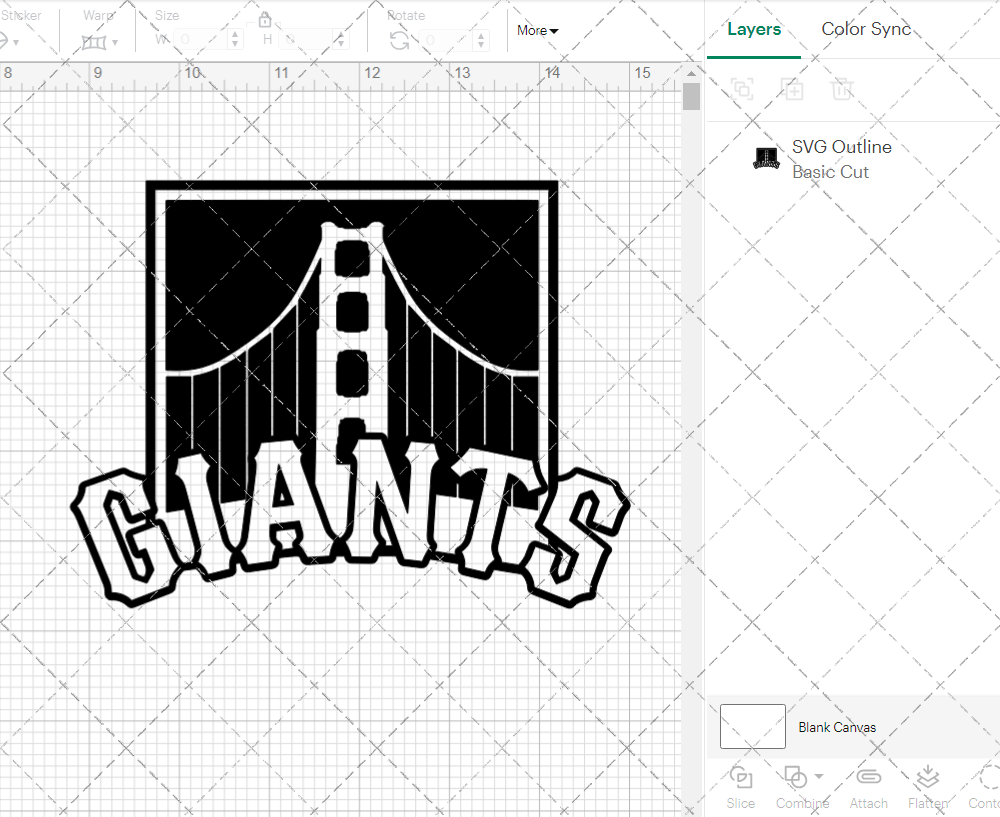The image size is (1000, 817).
Task: Open the Warp dropdown arrow
Action: (x=115, y=43)
